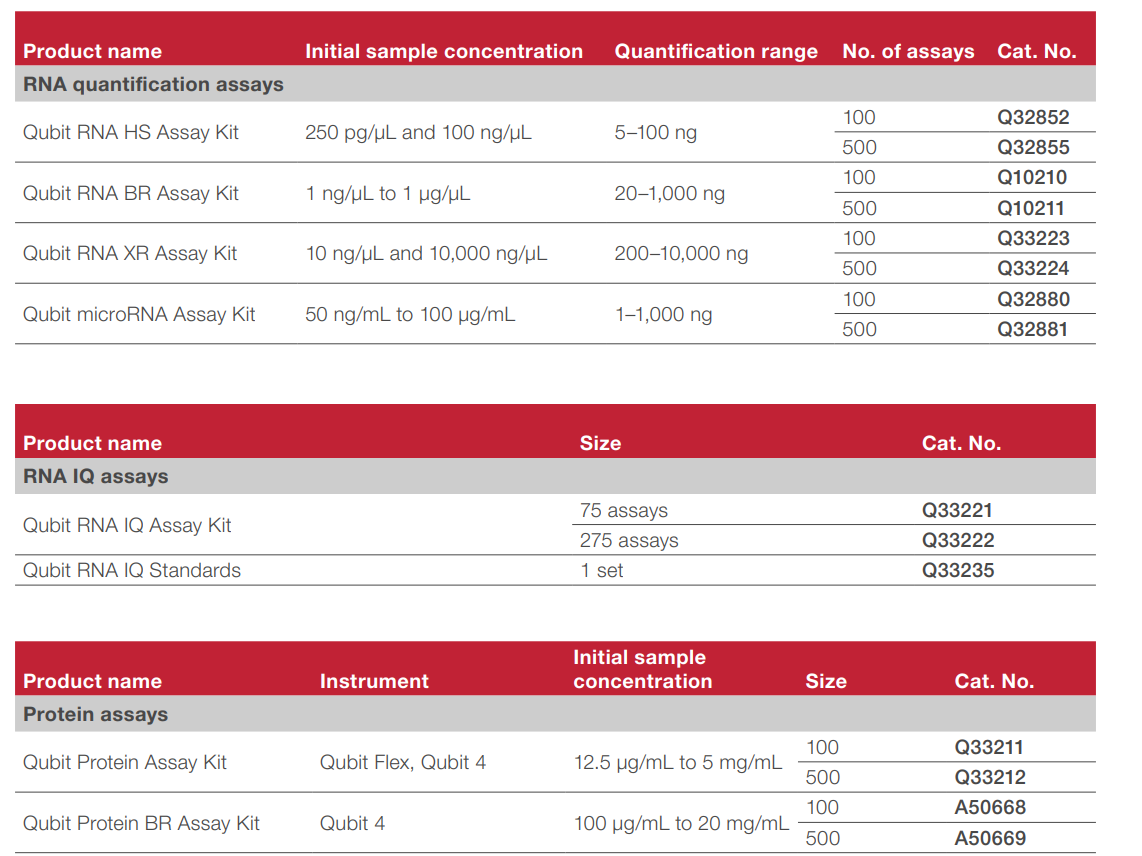The width and height of the screenshot is (1142, 856).
Task: Click catalog number Q33212
Action: (x=990, y=777)
